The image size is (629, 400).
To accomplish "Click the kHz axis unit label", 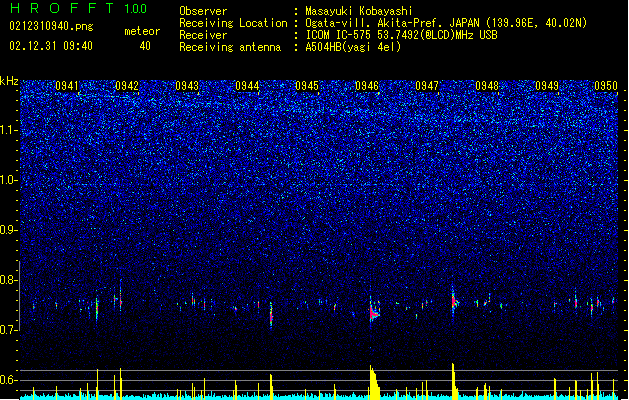I will coord(9,81).
